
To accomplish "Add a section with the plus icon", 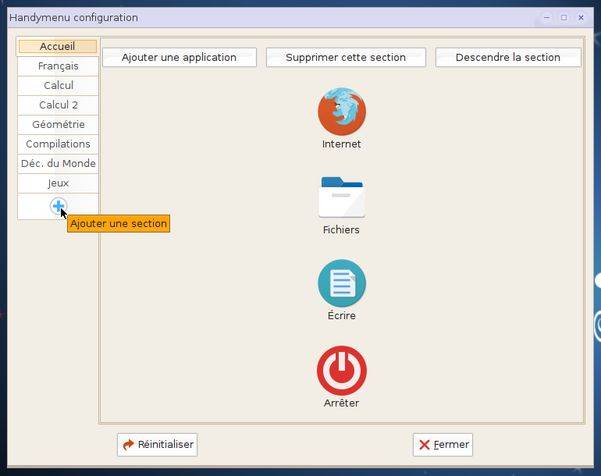I will tap(58, 206).
